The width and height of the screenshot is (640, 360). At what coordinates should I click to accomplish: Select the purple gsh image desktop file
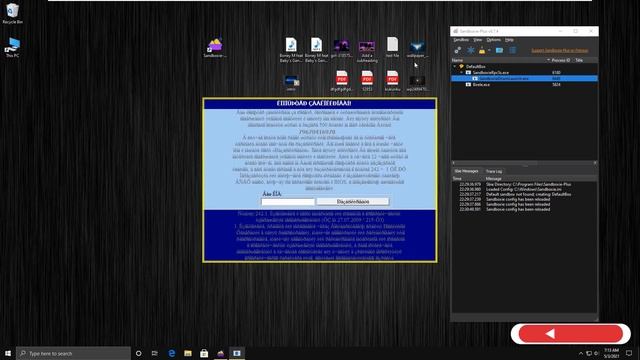pos(341,48)
